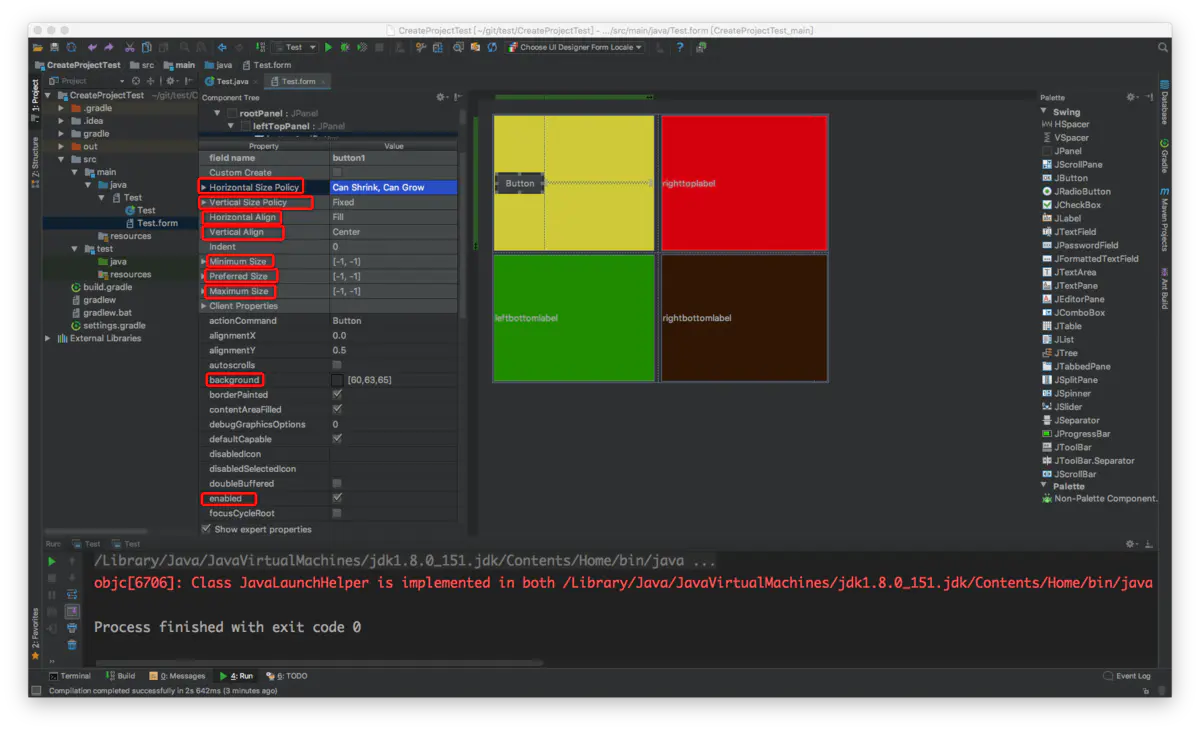Click the Back navigation arrow
1200x731 pixels.
tap(222, 47)
